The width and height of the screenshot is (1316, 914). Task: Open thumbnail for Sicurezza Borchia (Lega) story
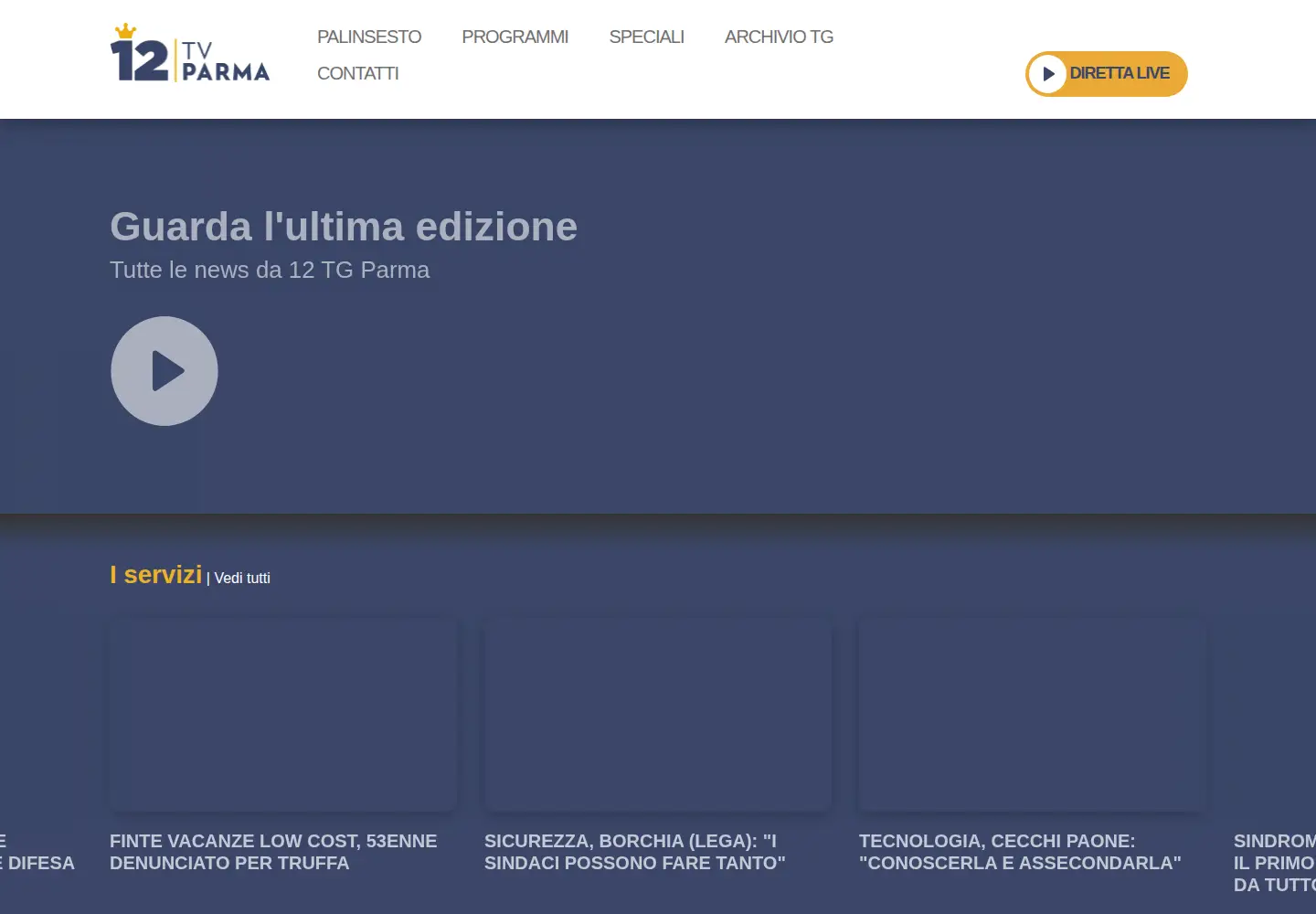(658, 715)
